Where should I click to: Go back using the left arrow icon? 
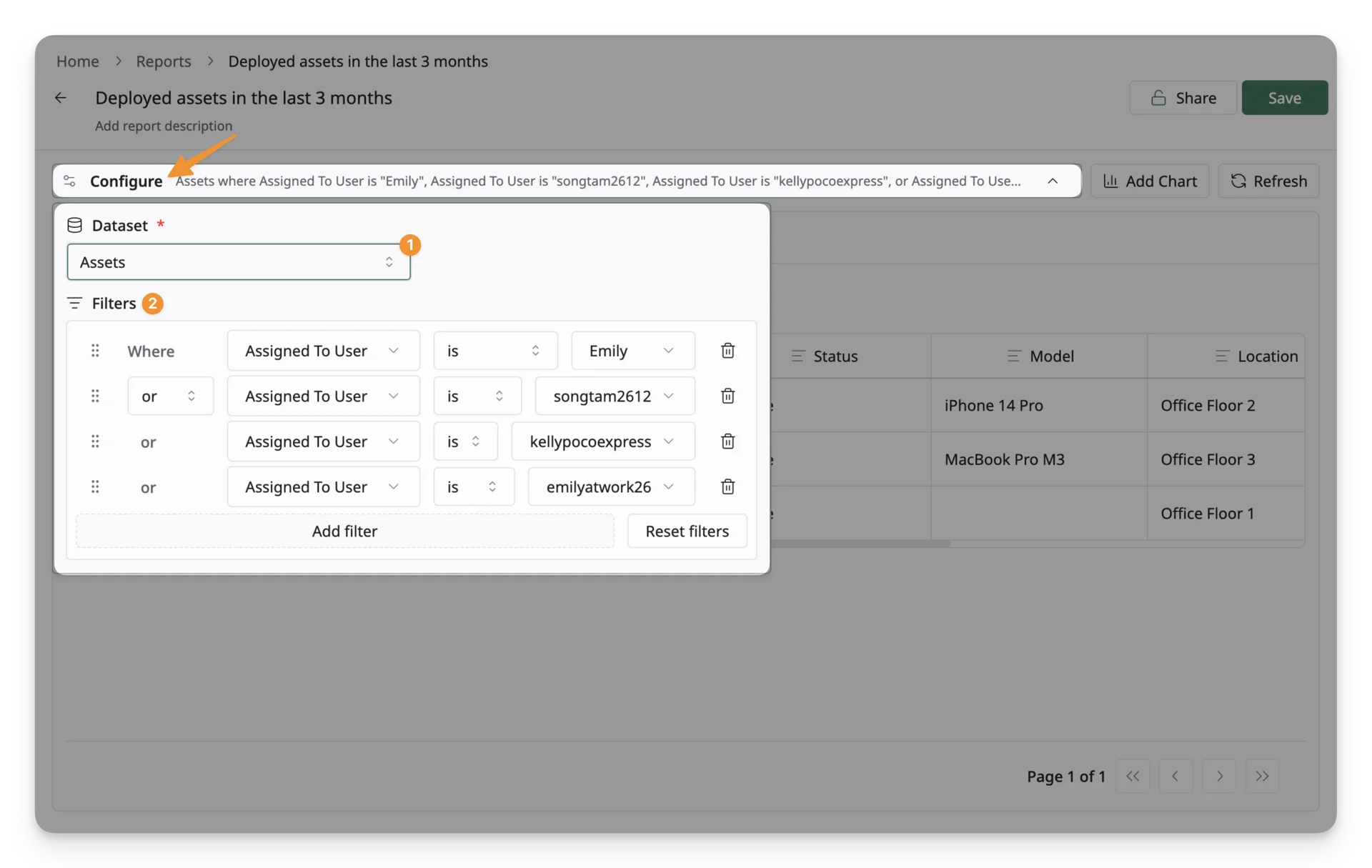point(61,98)
